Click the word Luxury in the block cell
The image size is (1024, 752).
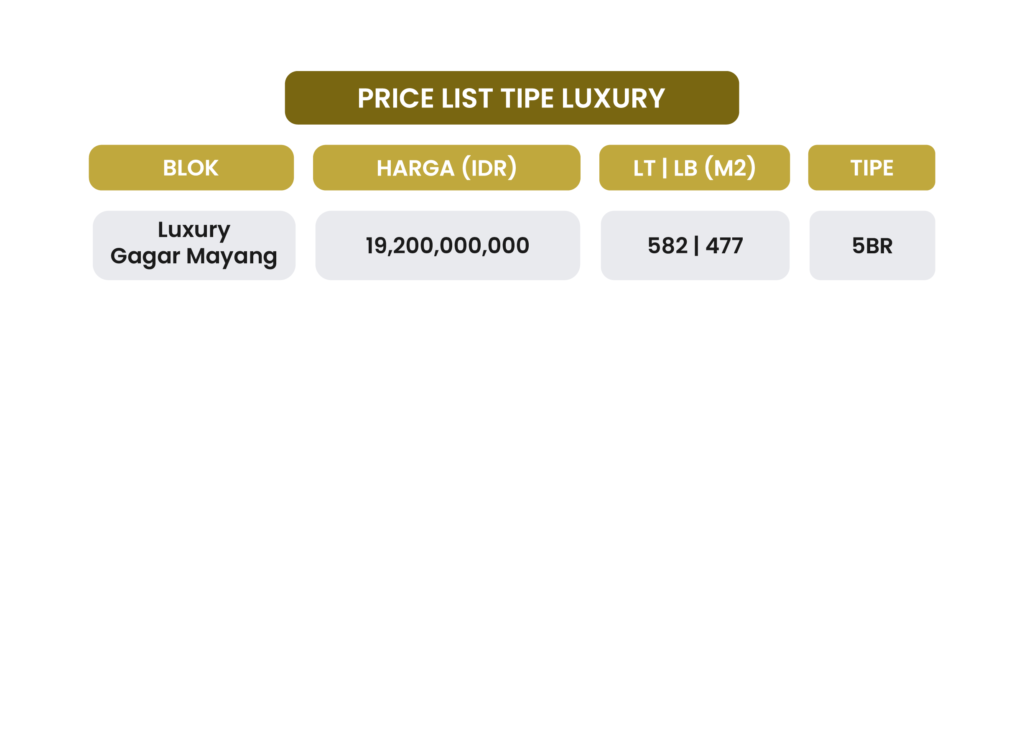[194, 230]
